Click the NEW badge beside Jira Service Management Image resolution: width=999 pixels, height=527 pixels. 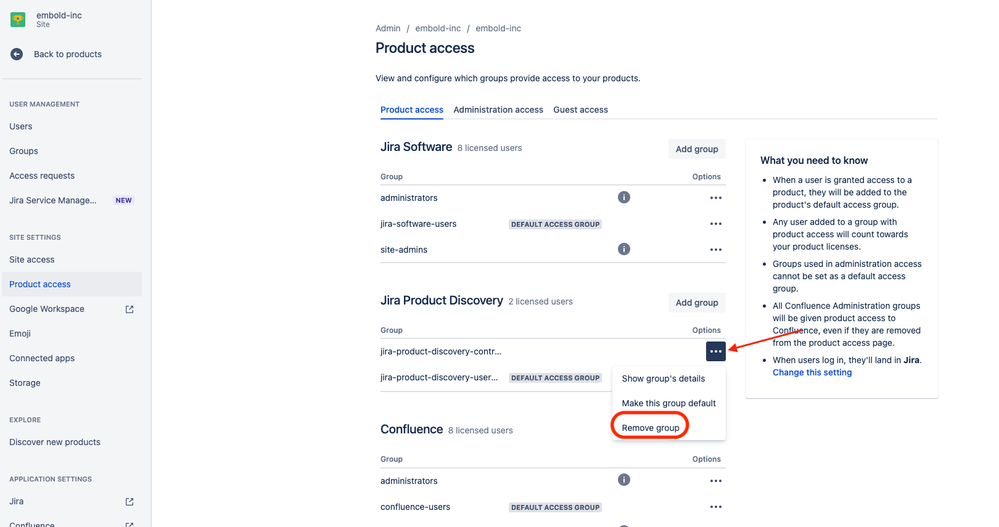124,200
